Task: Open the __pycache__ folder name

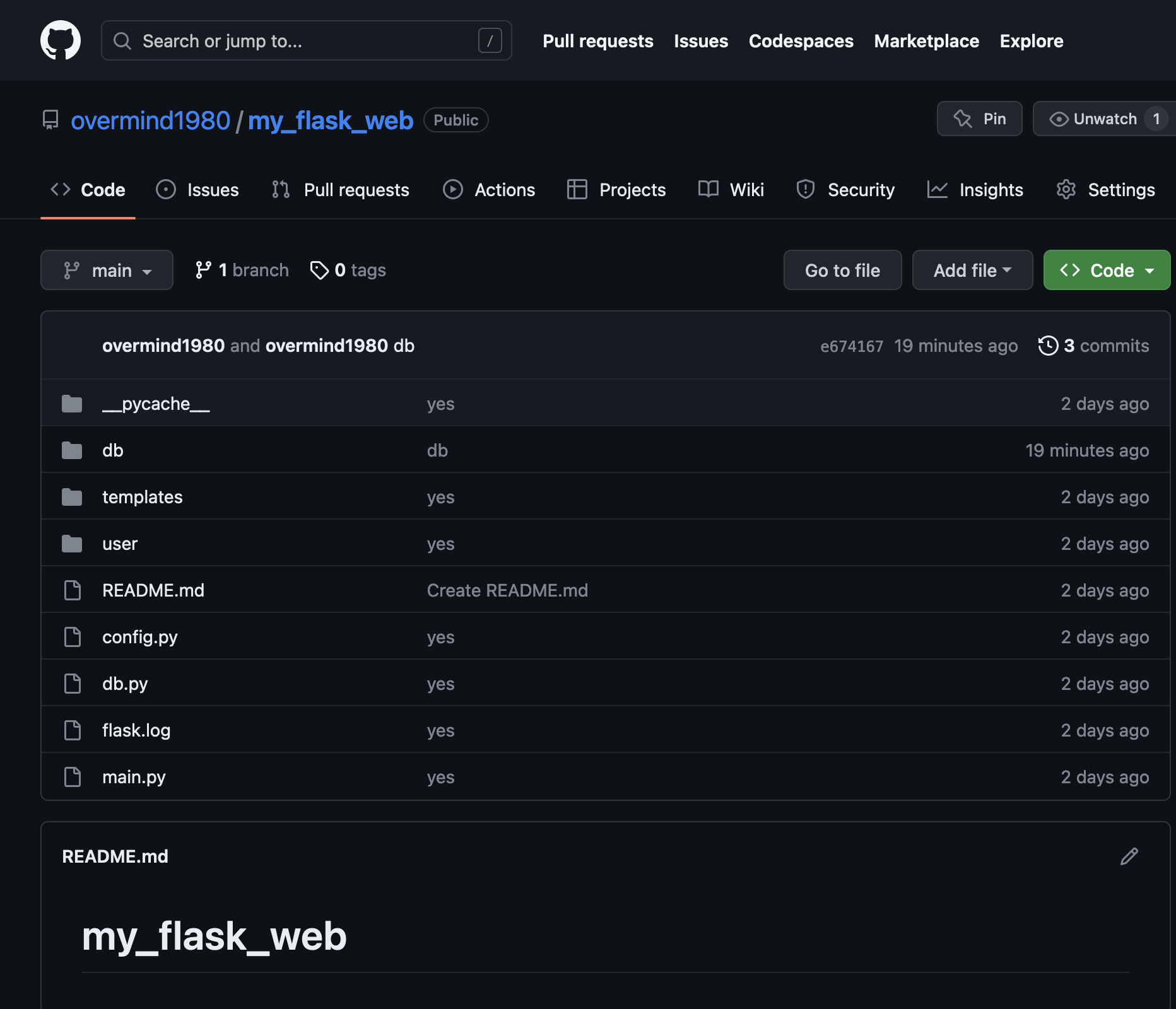Action: pos(156,404)
